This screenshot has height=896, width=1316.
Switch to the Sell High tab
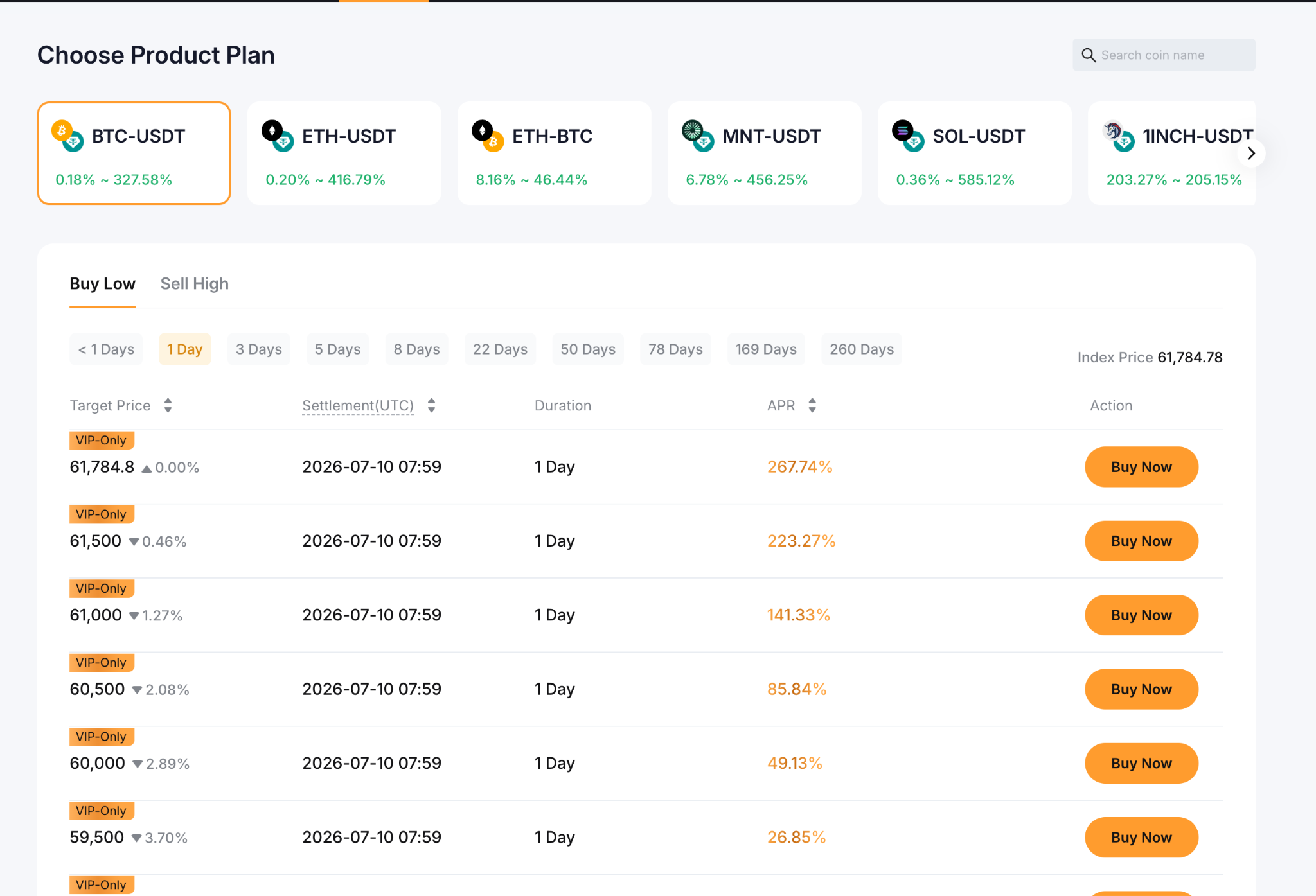click(194, 284)
